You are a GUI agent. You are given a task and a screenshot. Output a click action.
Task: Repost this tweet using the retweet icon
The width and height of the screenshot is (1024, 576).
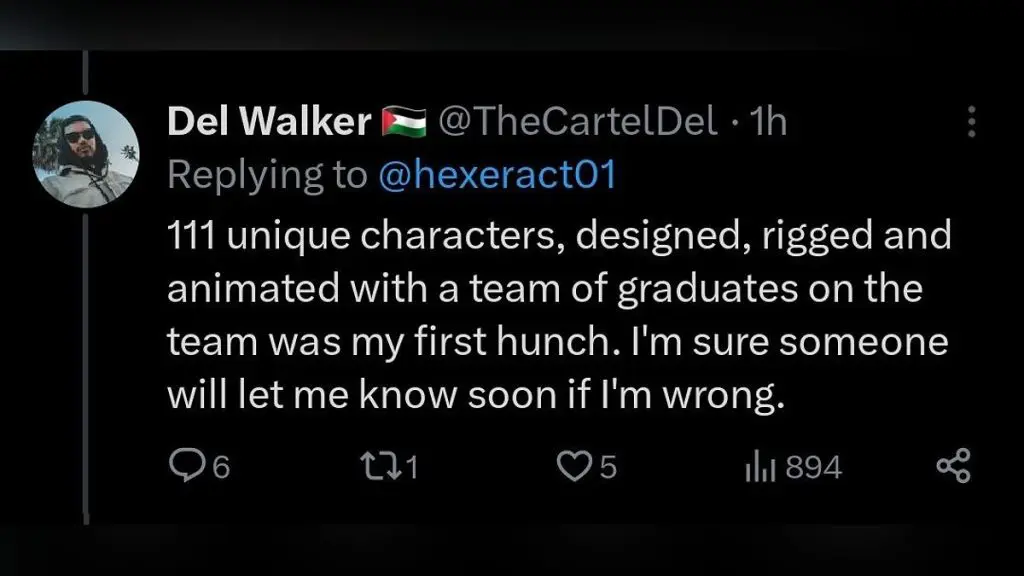point(378,467)
